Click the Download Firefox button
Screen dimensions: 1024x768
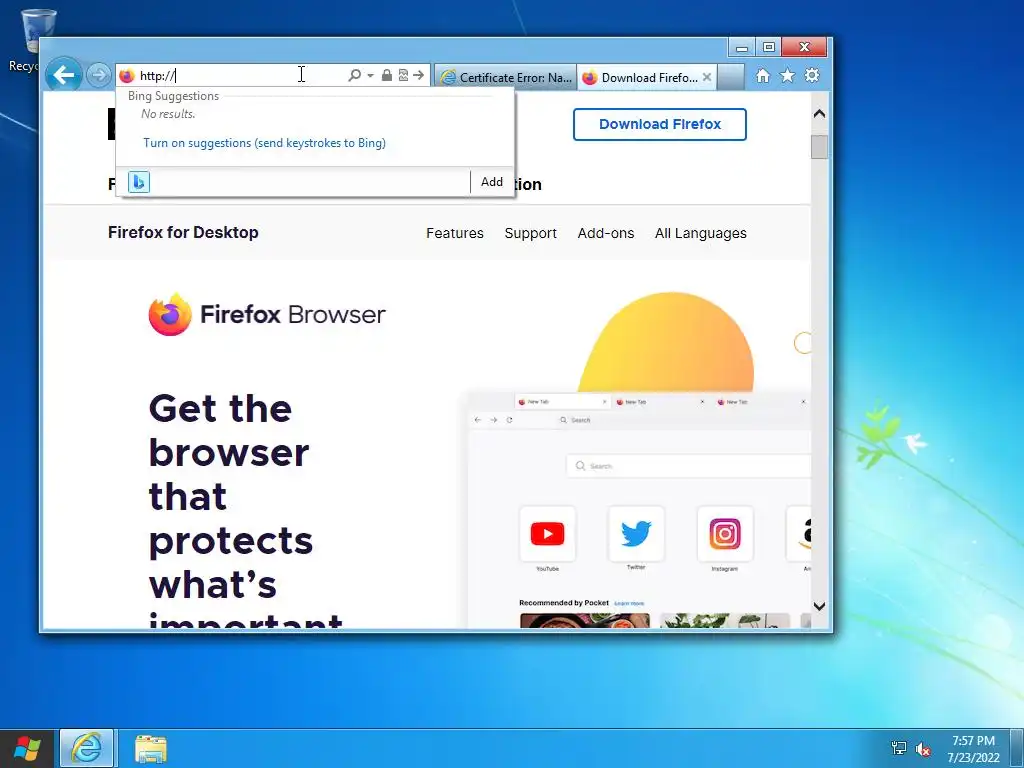point(660,124)
